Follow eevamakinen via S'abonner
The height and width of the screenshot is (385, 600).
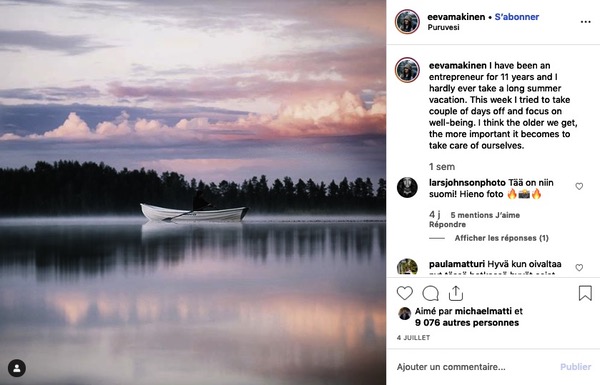tap(517, 17)
